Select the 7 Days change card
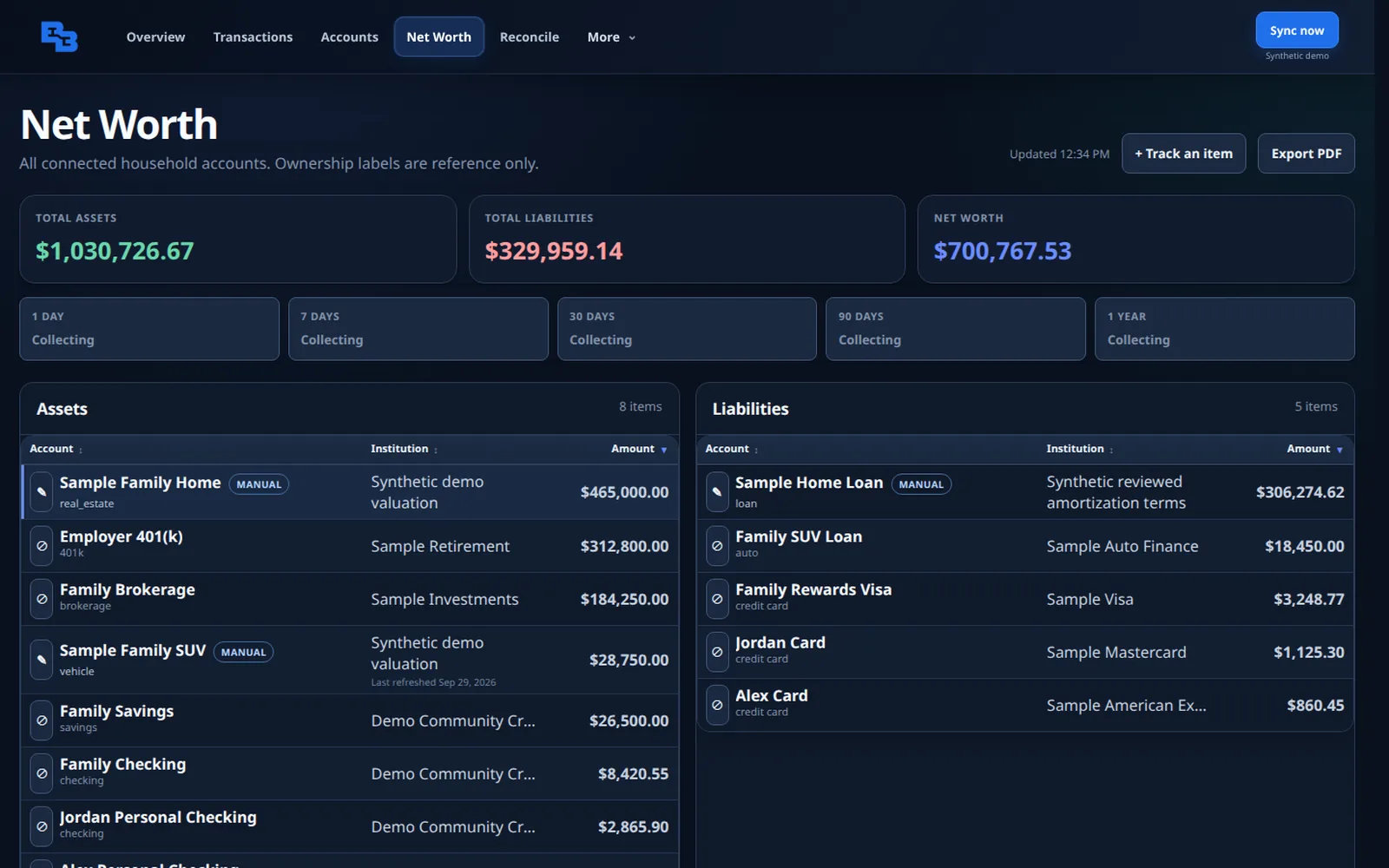 pyautogui.click(x=418, y=329)
